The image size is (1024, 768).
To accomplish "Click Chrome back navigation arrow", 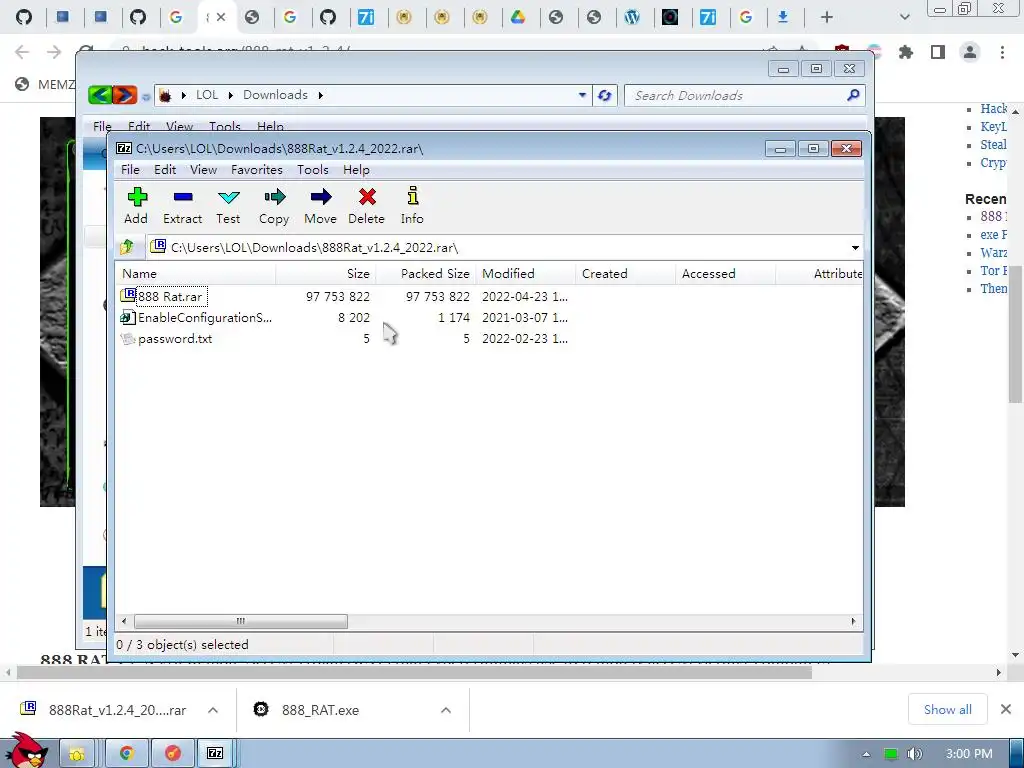I will [x=22, y=52].
